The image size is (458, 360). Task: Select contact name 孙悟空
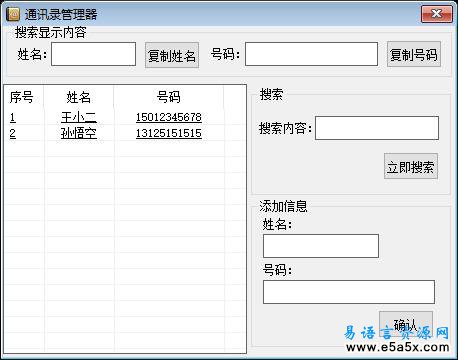point(79,133)
